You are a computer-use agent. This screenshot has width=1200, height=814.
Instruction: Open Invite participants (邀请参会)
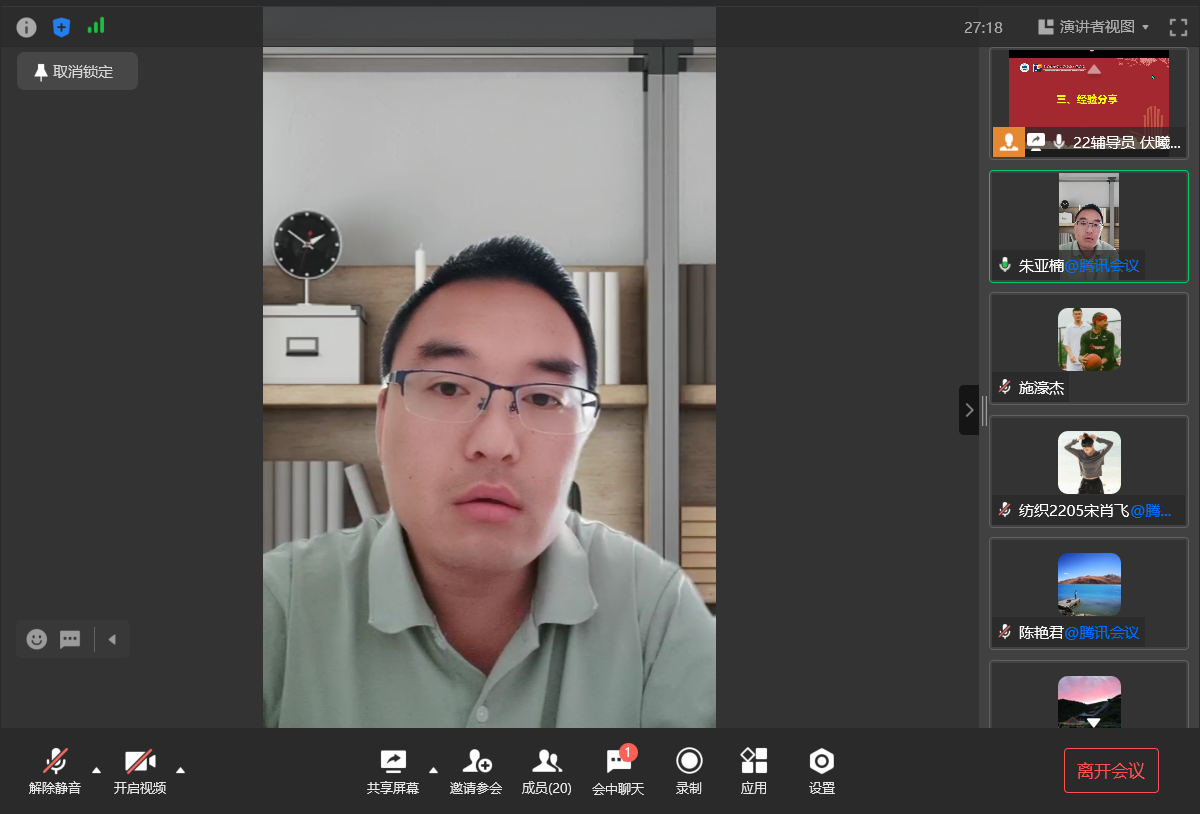pos(476,770)
